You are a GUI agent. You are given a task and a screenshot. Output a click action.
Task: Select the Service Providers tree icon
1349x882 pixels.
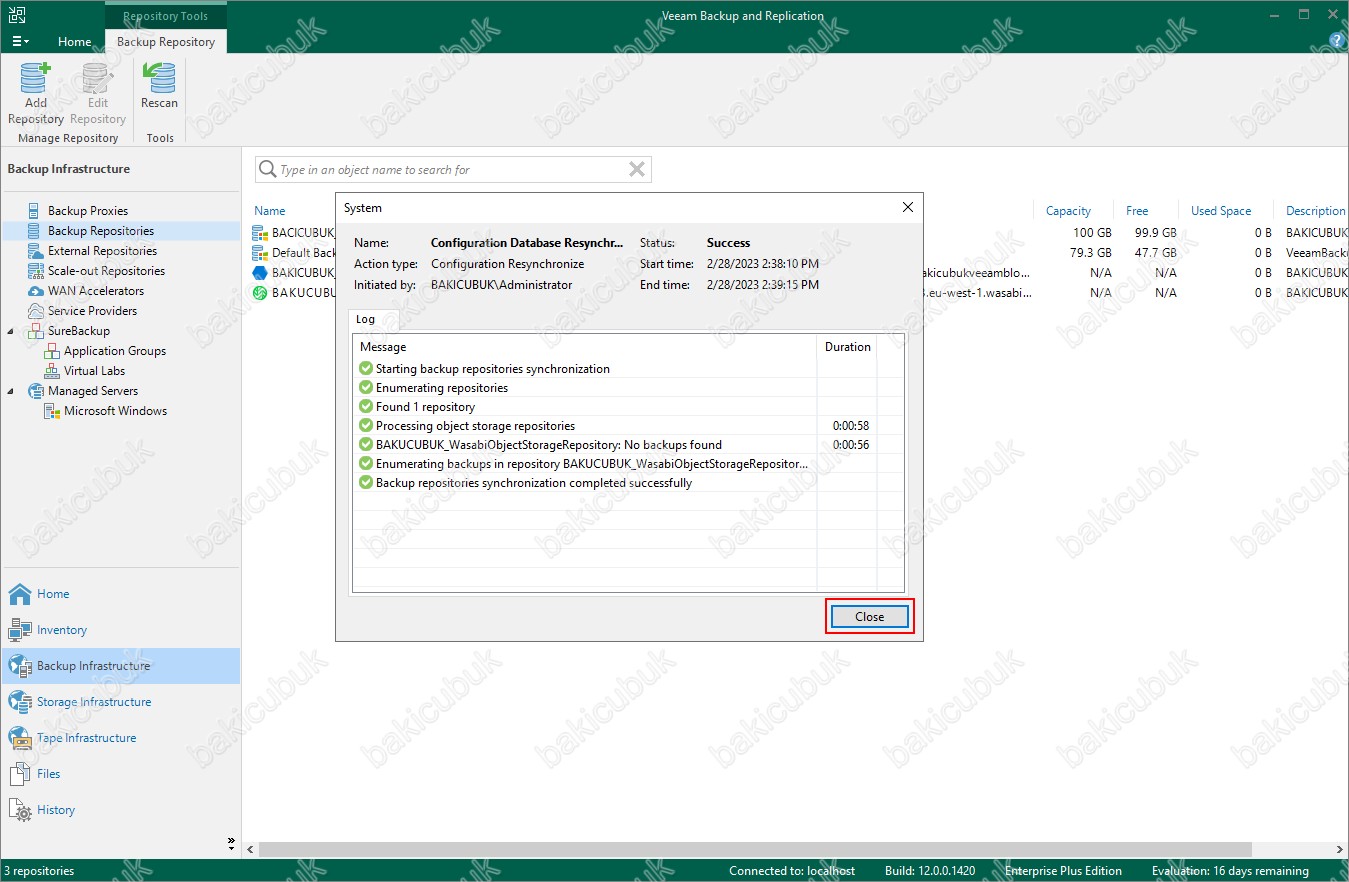click(36, 311)
